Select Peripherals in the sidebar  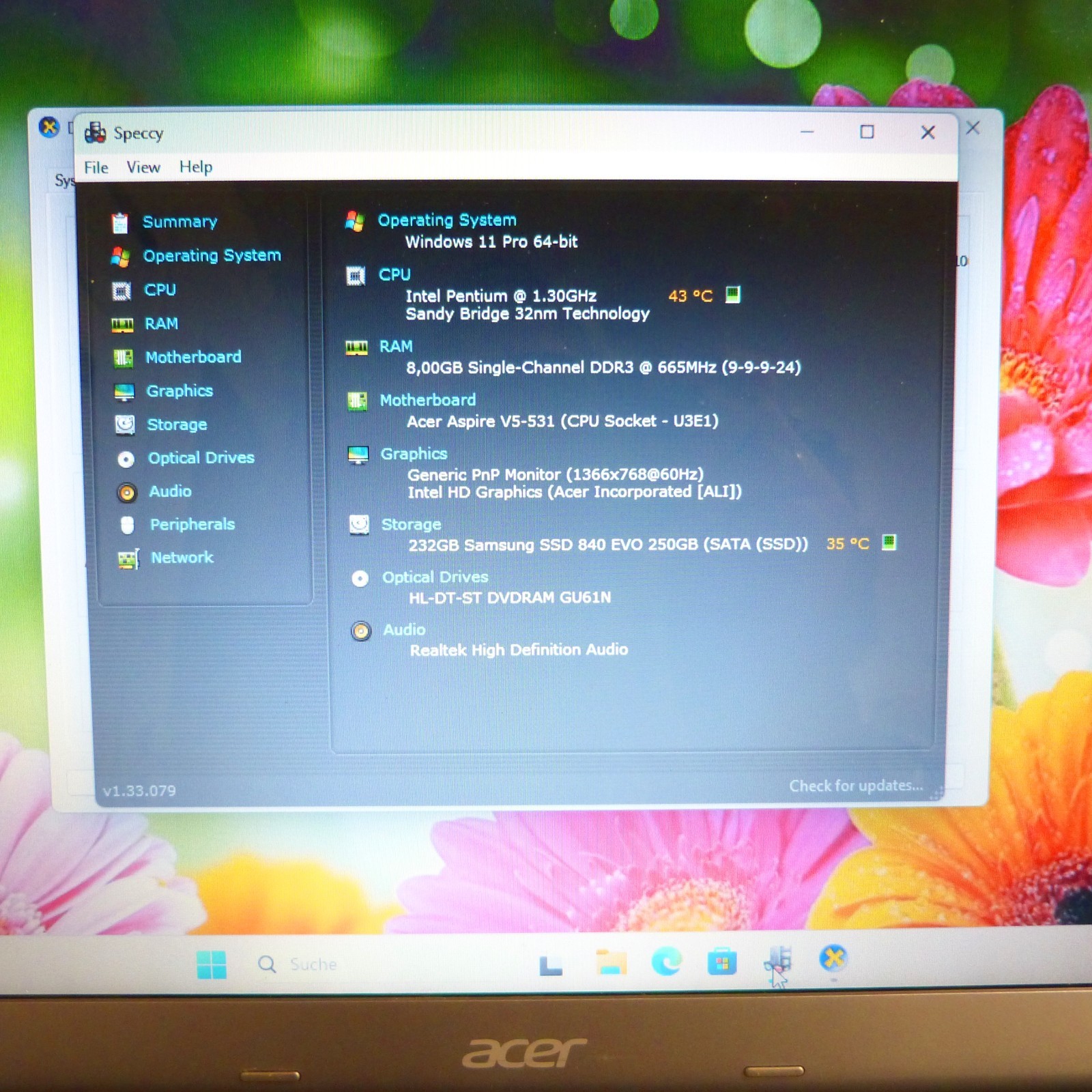pos(192,524)
